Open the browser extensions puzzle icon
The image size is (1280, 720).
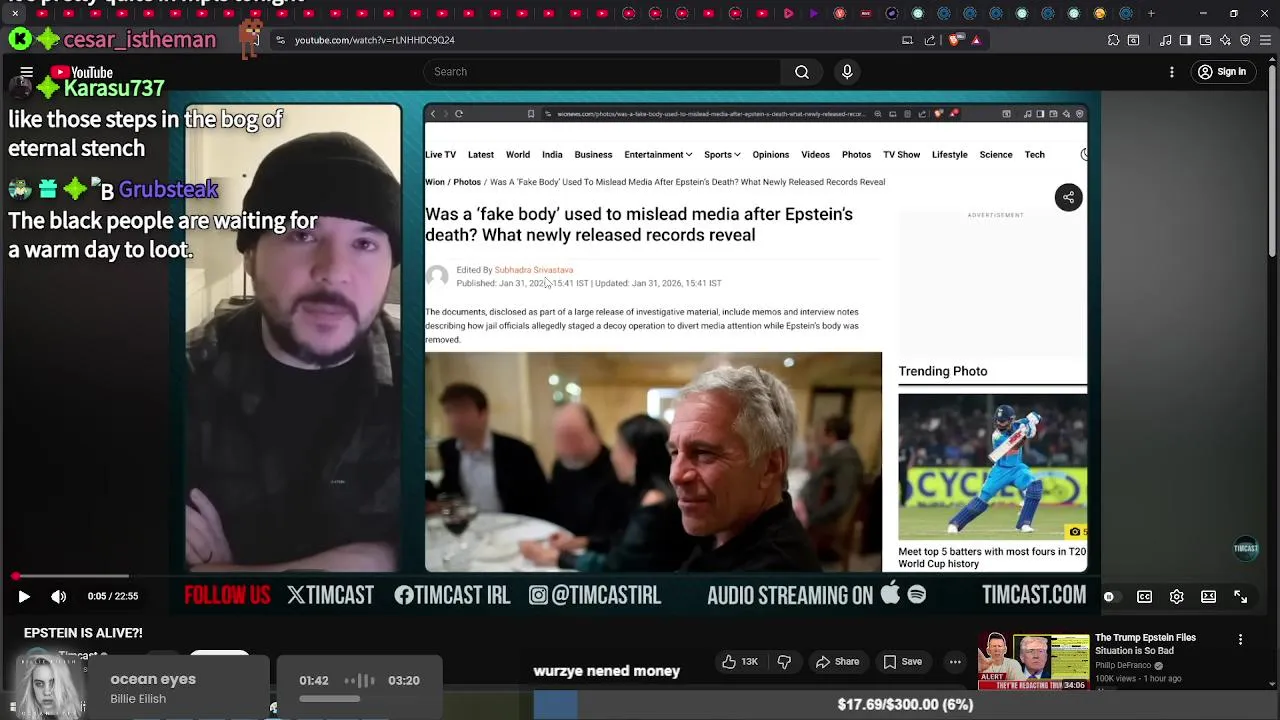(x=1113, y=40)
